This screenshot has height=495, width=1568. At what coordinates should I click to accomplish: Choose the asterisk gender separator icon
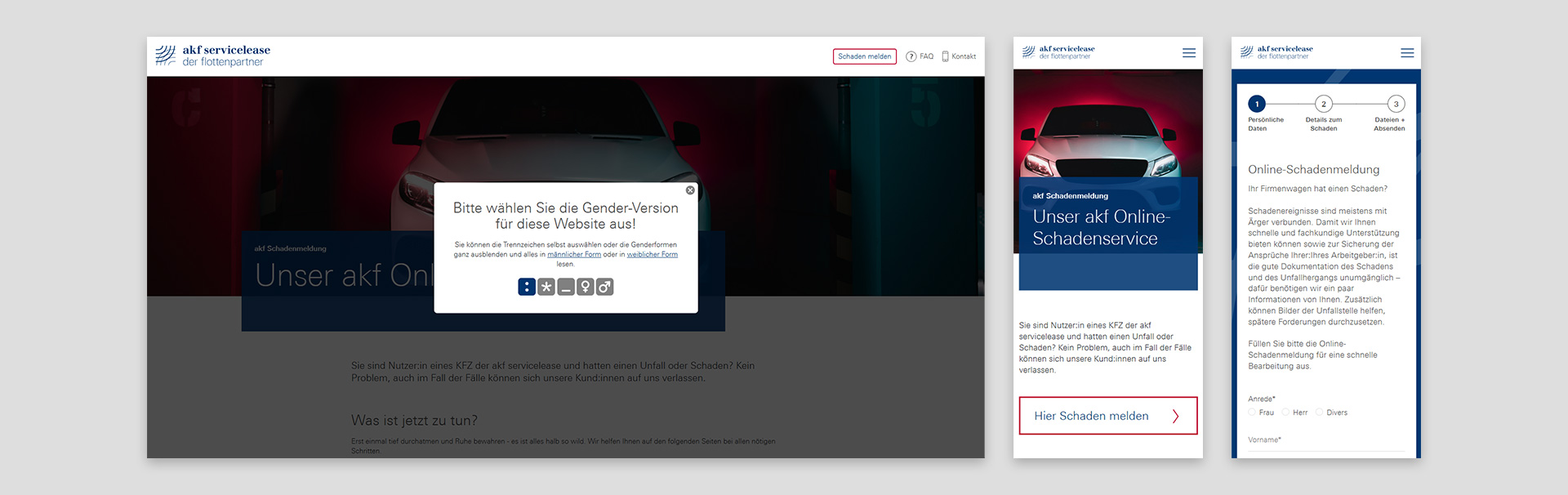[546, 287]
